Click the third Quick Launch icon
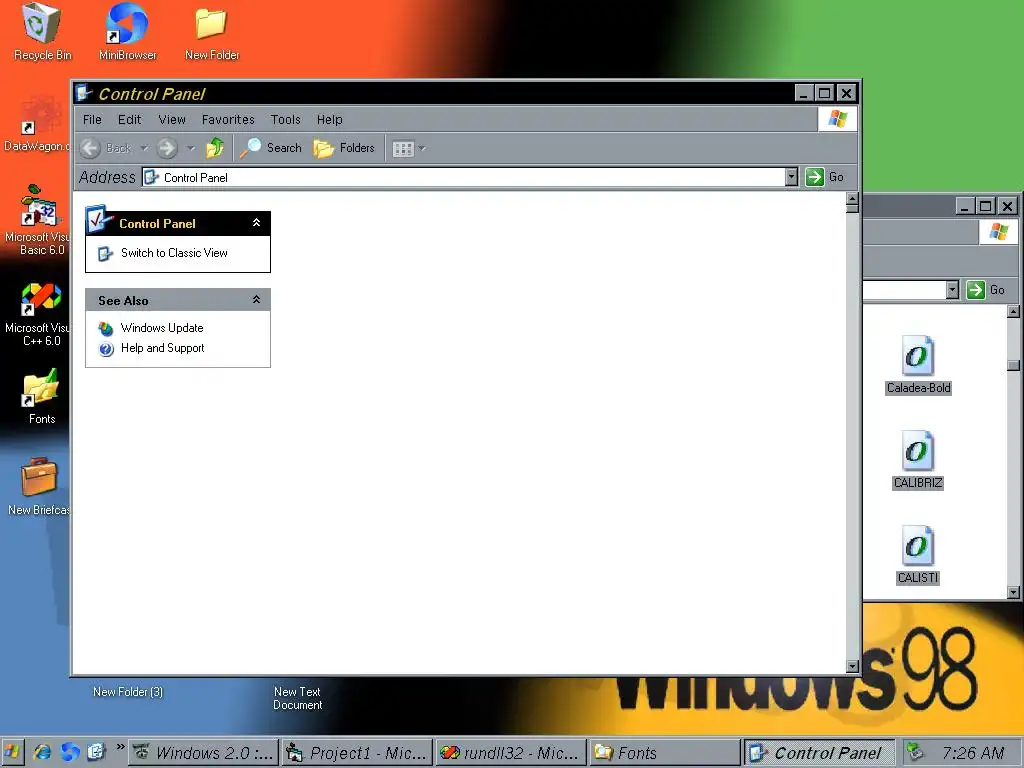1024x768 pixels. [96, 752]
